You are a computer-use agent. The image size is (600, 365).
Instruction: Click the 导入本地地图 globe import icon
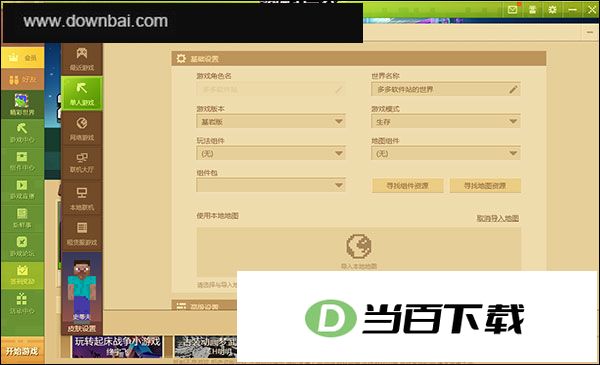(359, 246)
